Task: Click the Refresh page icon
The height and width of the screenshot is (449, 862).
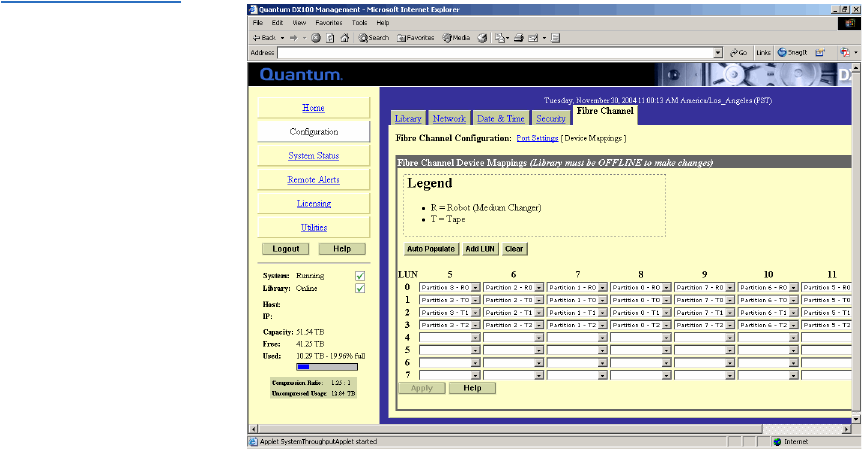Action: pos(330,38)
